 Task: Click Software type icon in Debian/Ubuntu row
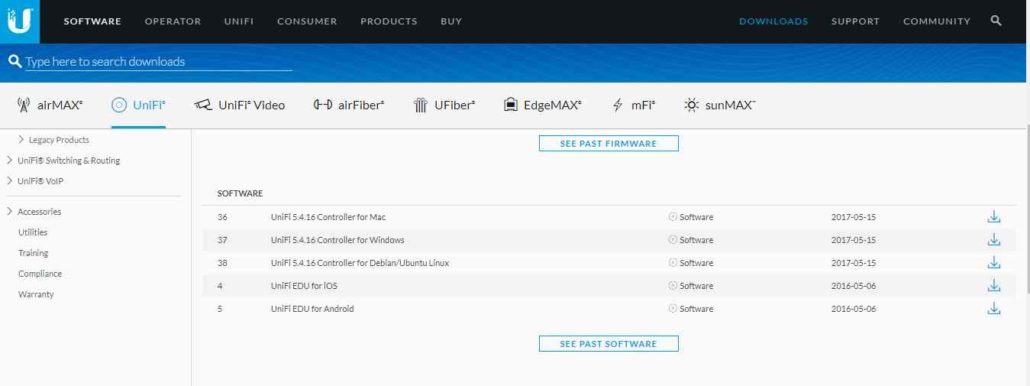tap(673, 263)
